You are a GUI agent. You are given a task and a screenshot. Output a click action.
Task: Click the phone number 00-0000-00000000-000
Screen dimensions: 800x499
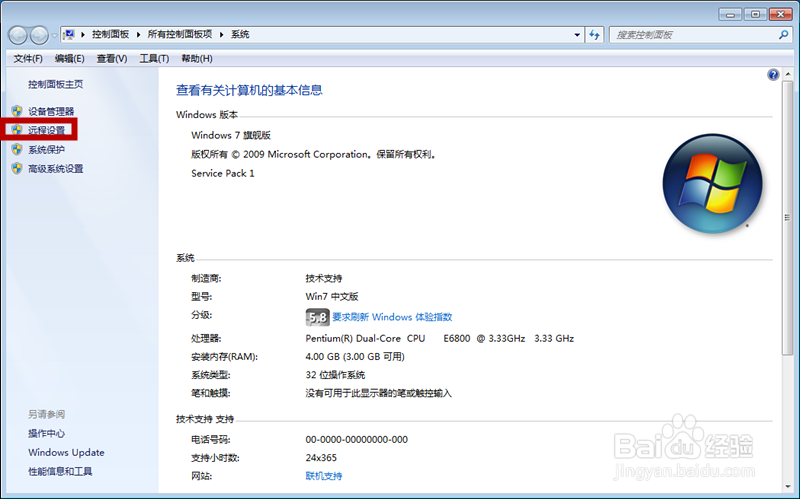tap(357, 439)
